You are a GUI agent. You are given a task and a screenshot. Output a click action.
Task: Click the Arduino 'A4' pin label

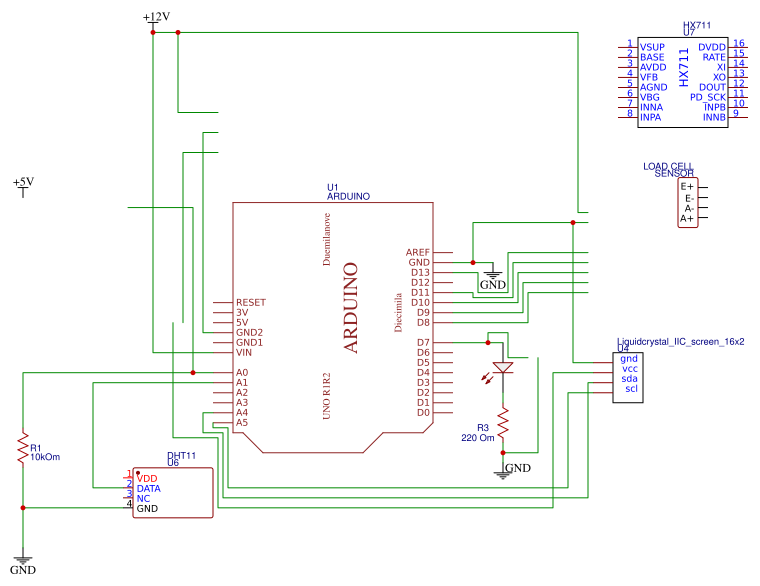242,413
